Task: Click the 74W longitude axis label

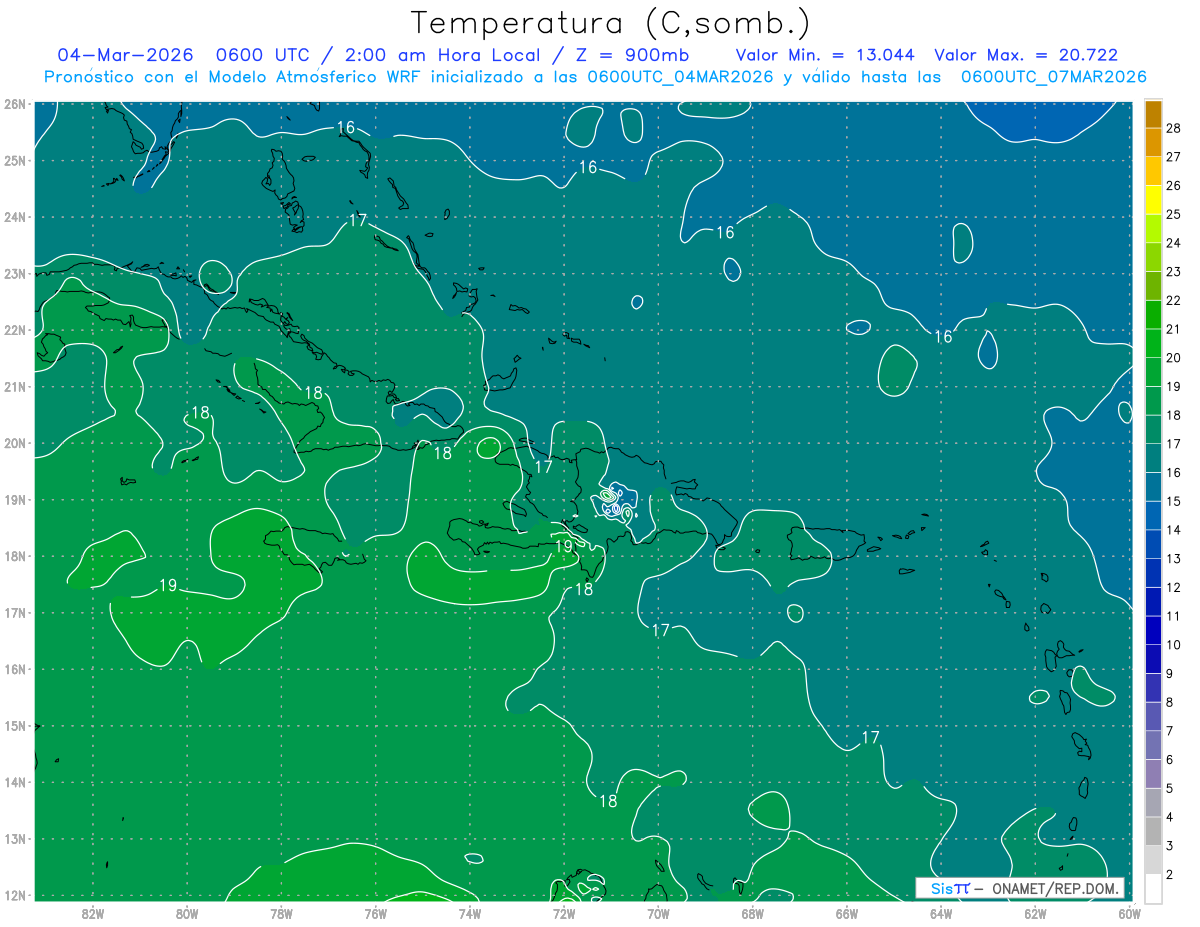Action: click(x=470, y=912)
